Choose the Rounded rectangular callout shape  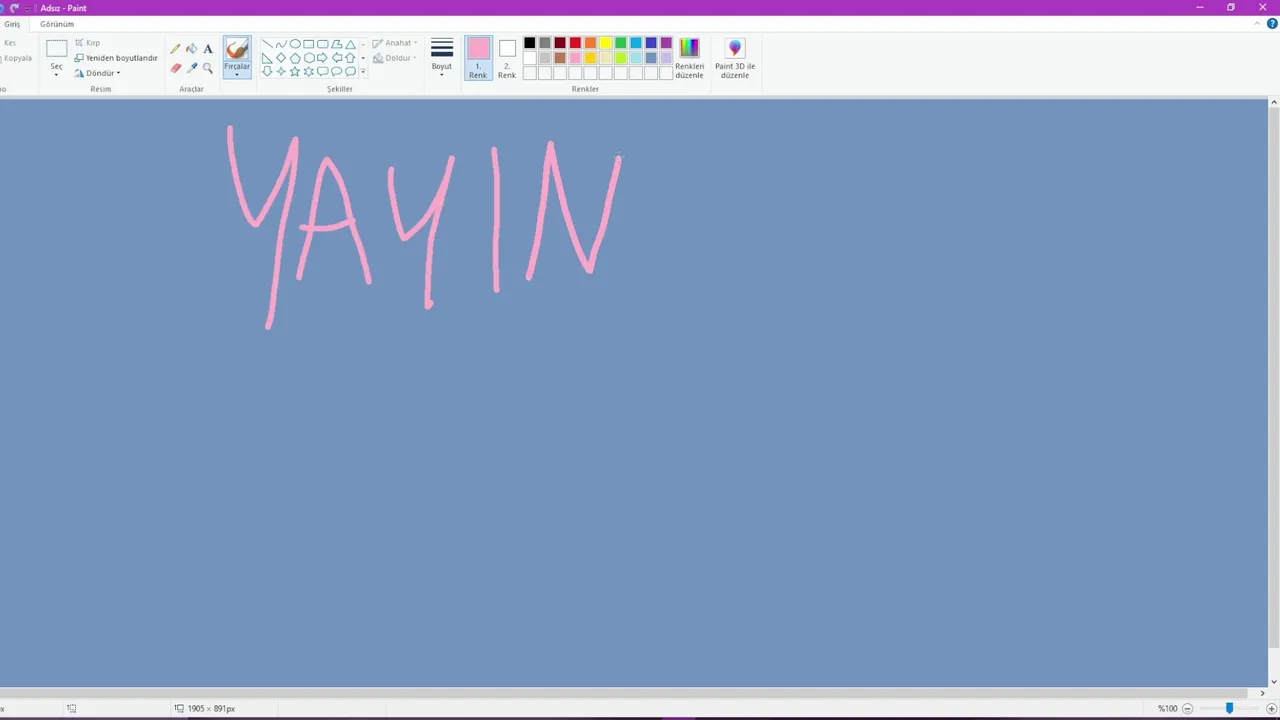pos(323,71)
